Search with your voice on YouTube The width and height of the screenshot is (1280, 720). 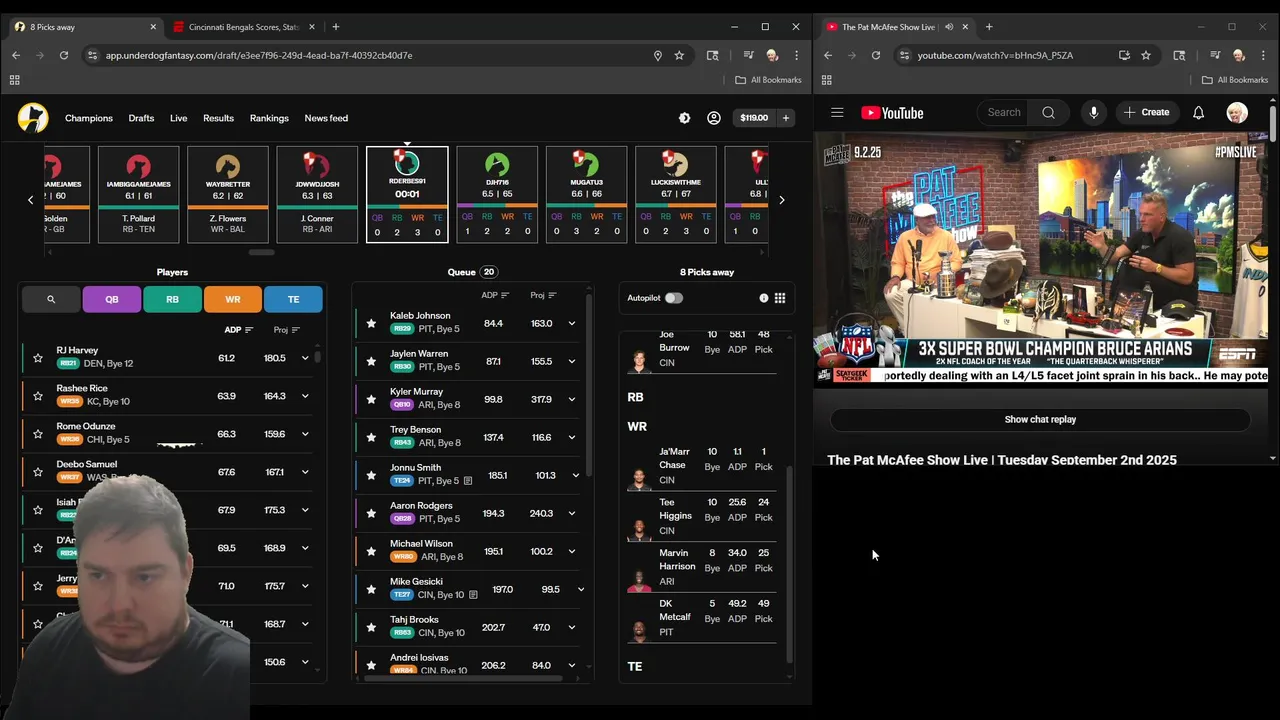(1093, 113)
